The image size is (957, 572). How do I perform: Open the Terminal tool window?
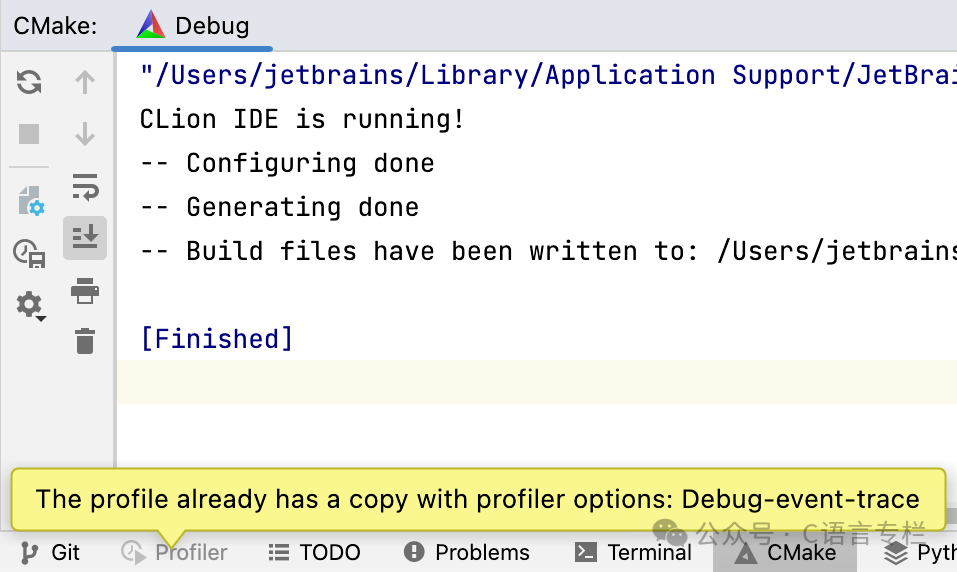(633, 552)
